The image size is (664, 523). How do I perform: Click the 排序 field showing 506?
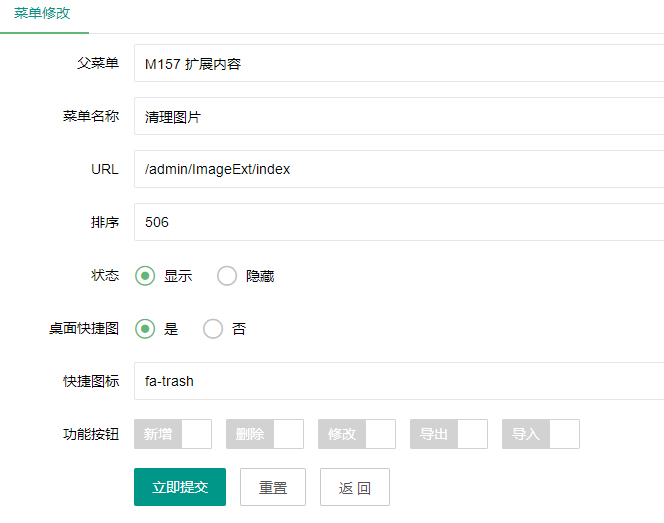(398, 222)
